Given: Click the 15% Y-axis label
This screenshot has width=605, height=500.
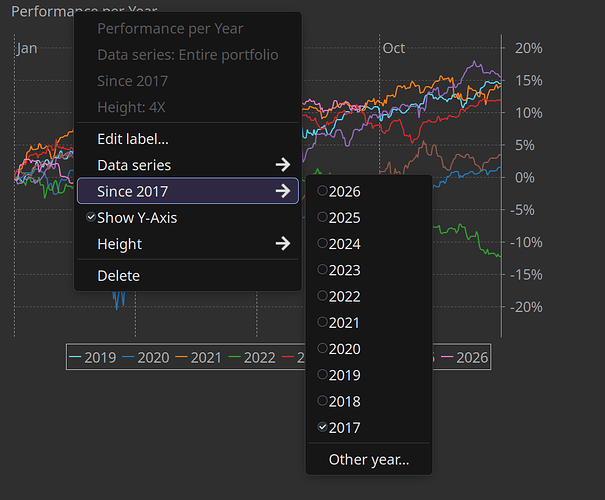Looking at the screenshot, I should point(529,81).
